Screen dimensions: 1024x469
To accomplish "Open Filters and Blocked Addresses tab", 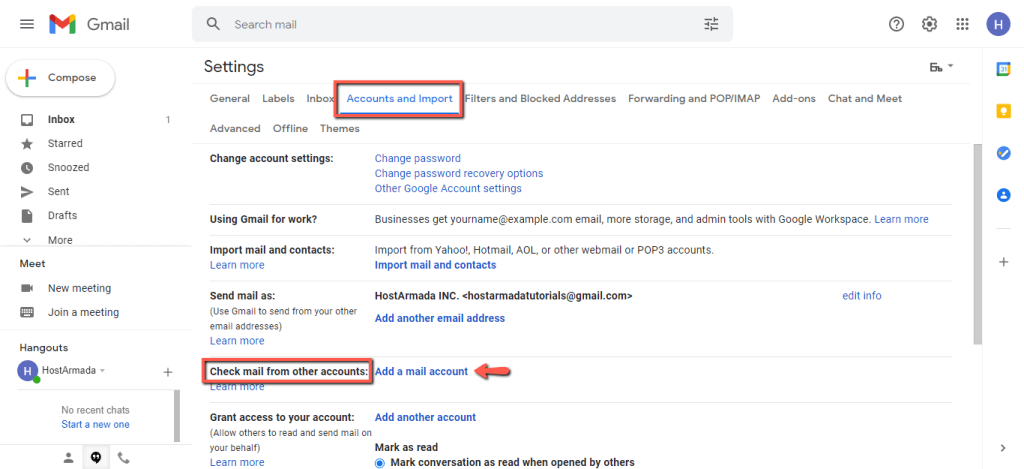I will click(540, 99).
